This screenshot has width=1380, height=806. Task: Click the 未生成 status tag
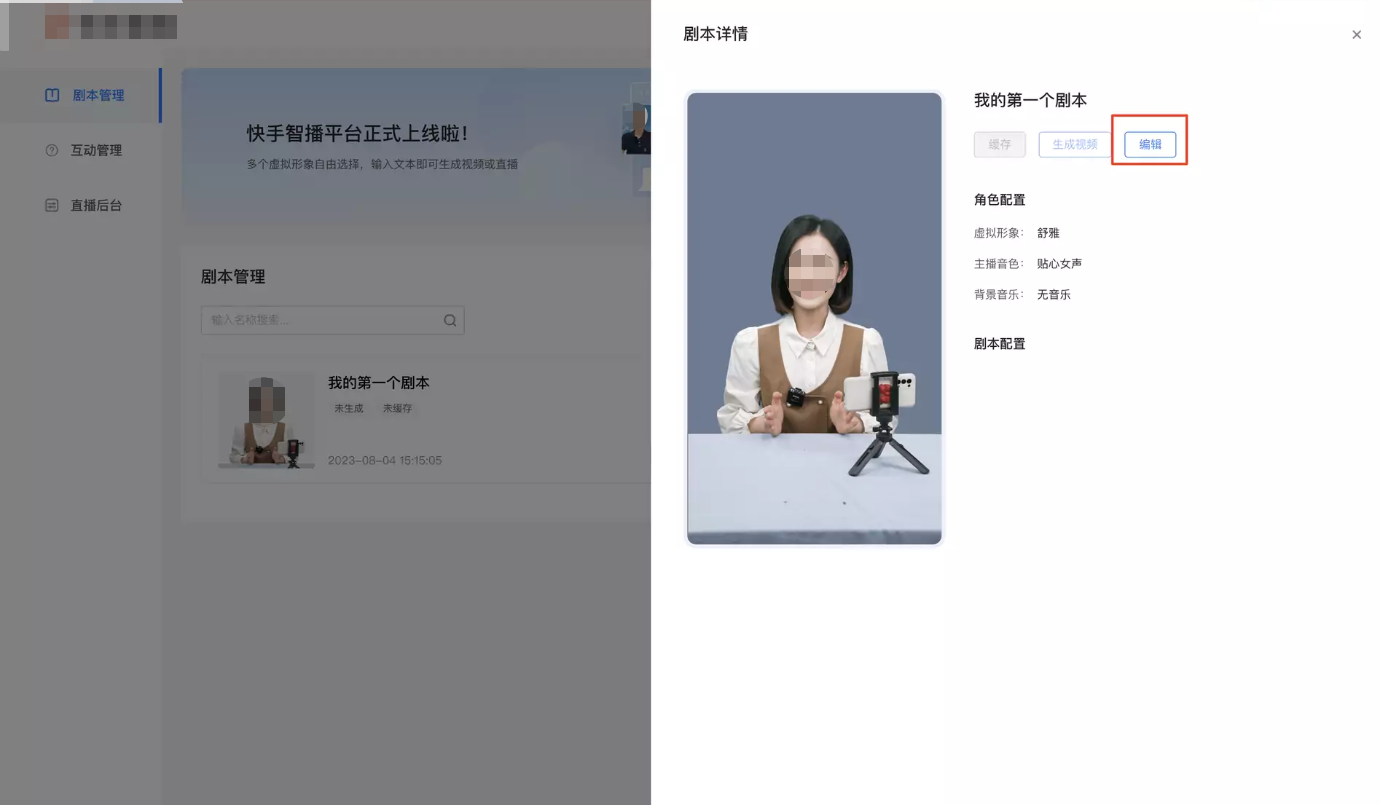coord(348,408)
